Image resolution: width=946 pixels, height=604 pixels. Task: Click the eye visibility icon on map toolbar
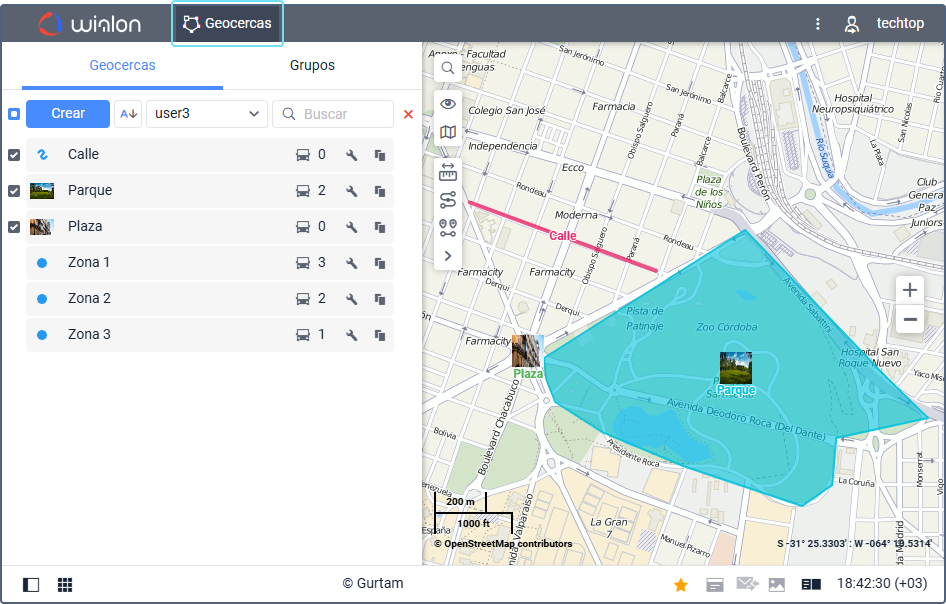[448, 104]
